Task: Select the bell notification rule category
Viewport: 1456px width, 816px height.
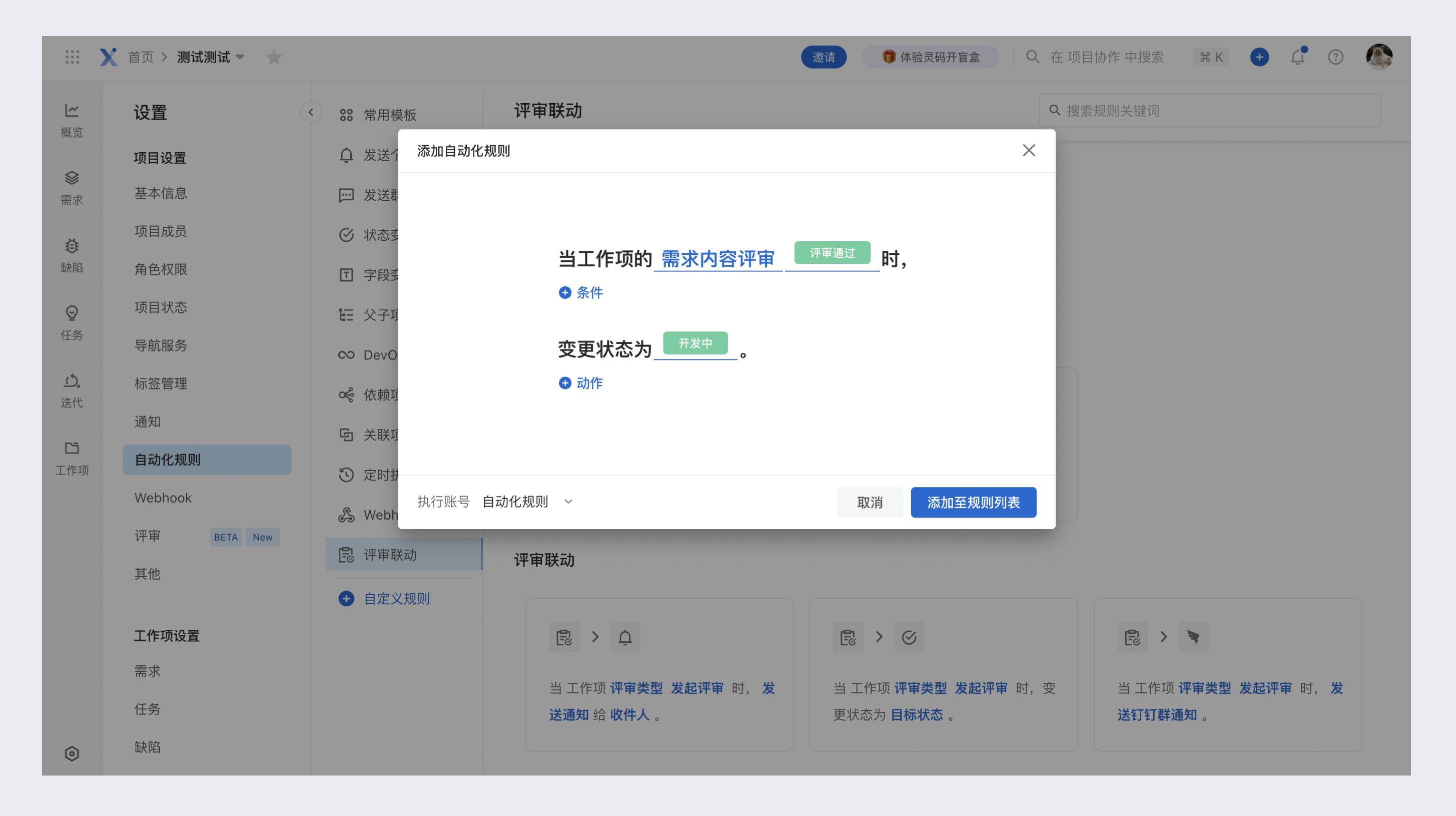Action: 346,155
